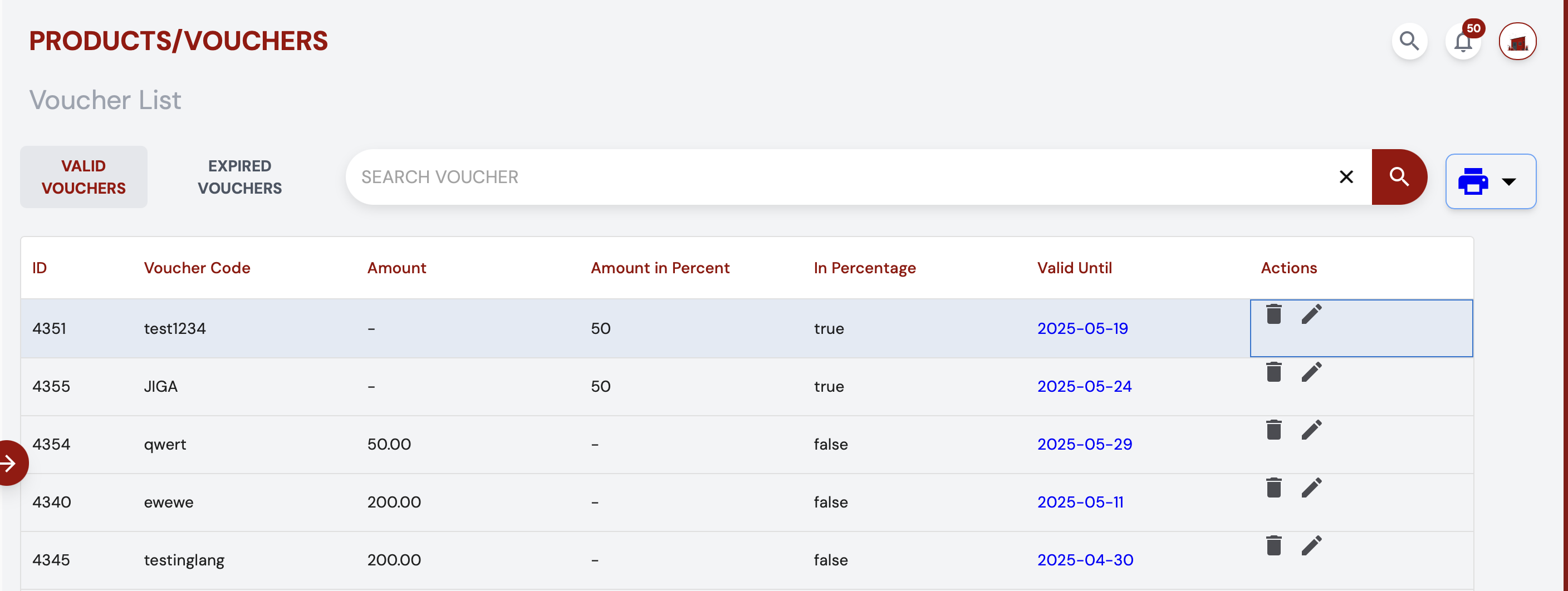
Task: Open the user profile avatar
Action: pos(1517,41)
